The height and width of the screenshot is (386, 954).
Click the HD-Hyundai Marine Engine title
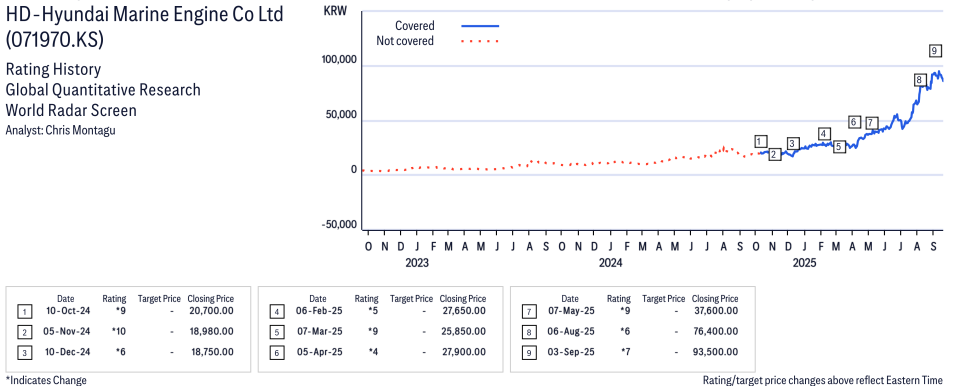tap(145, 15)
